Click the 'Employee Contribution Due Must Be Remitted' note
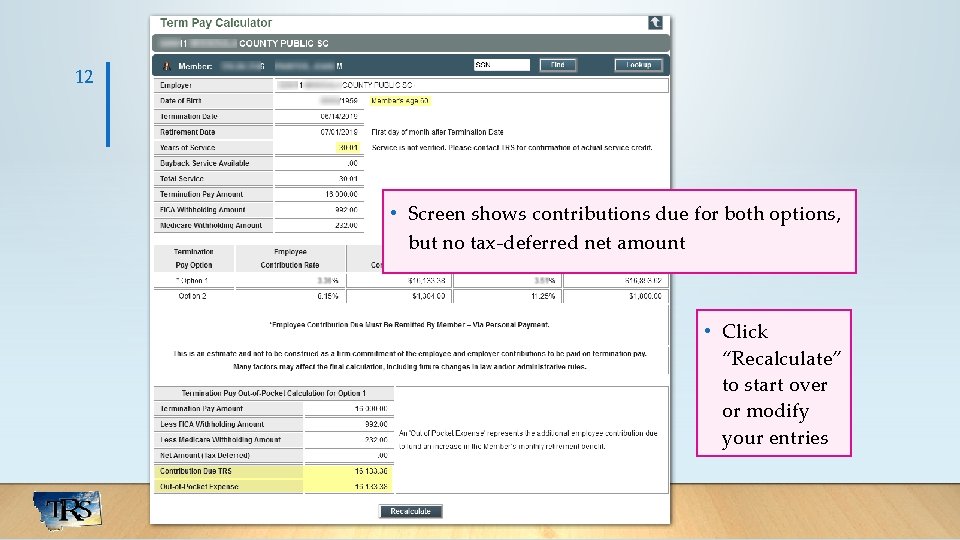The height and width of the screenshot is (540, 960). coord(409,325)
